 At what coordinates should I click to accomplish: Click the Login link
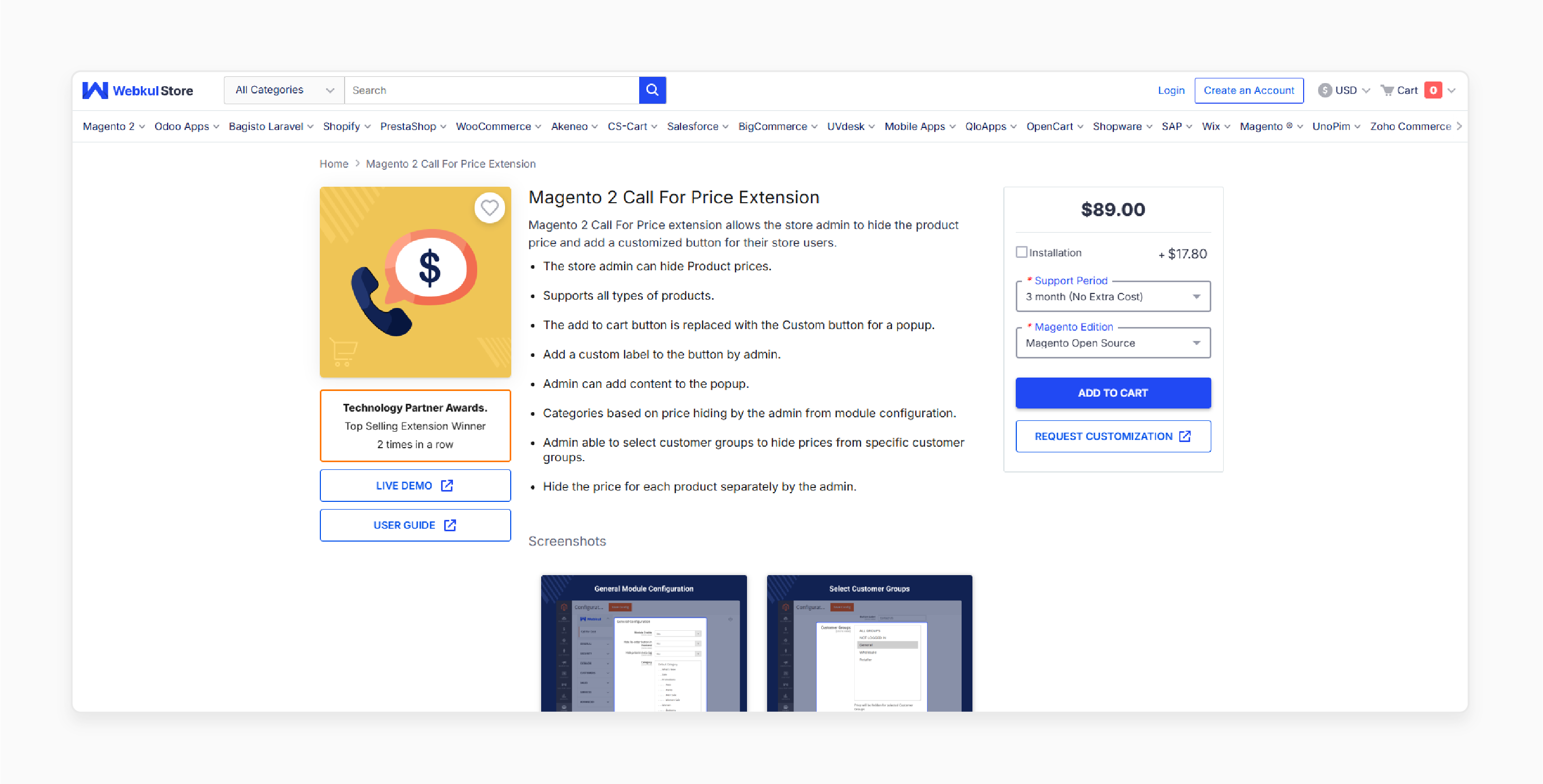pyautogui.click(x=1171, y=90)
